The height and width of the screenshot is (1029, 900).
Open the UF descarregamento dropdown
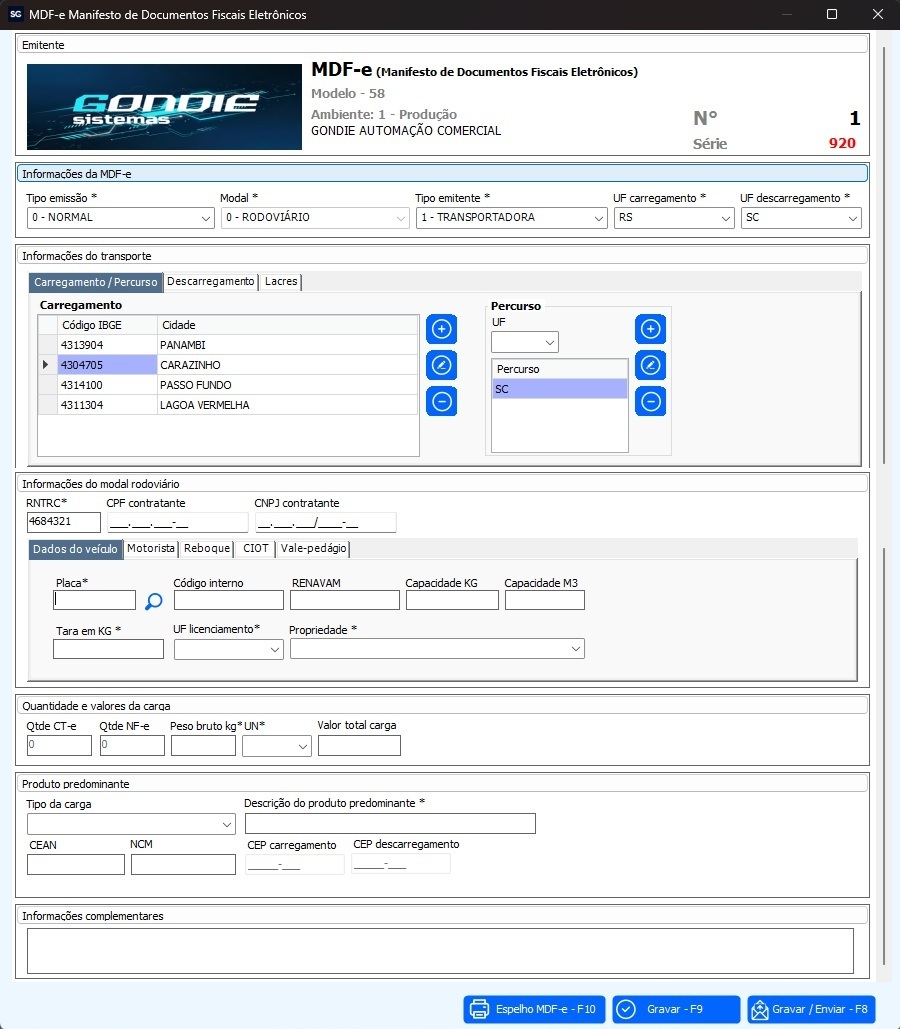coord(801,218)
